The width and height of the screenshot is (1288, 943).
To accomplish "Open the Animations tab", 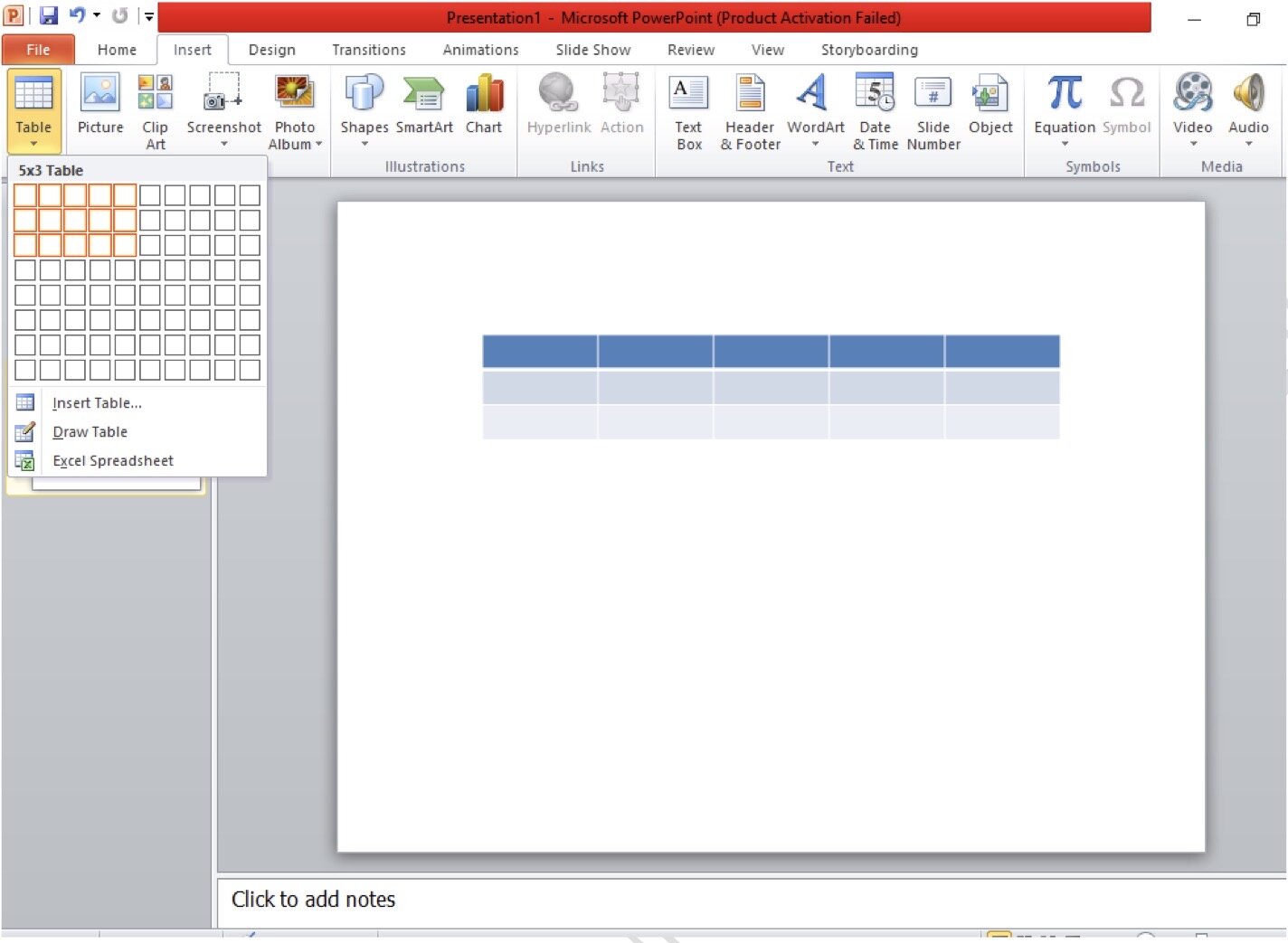I will tap(480, 50).
